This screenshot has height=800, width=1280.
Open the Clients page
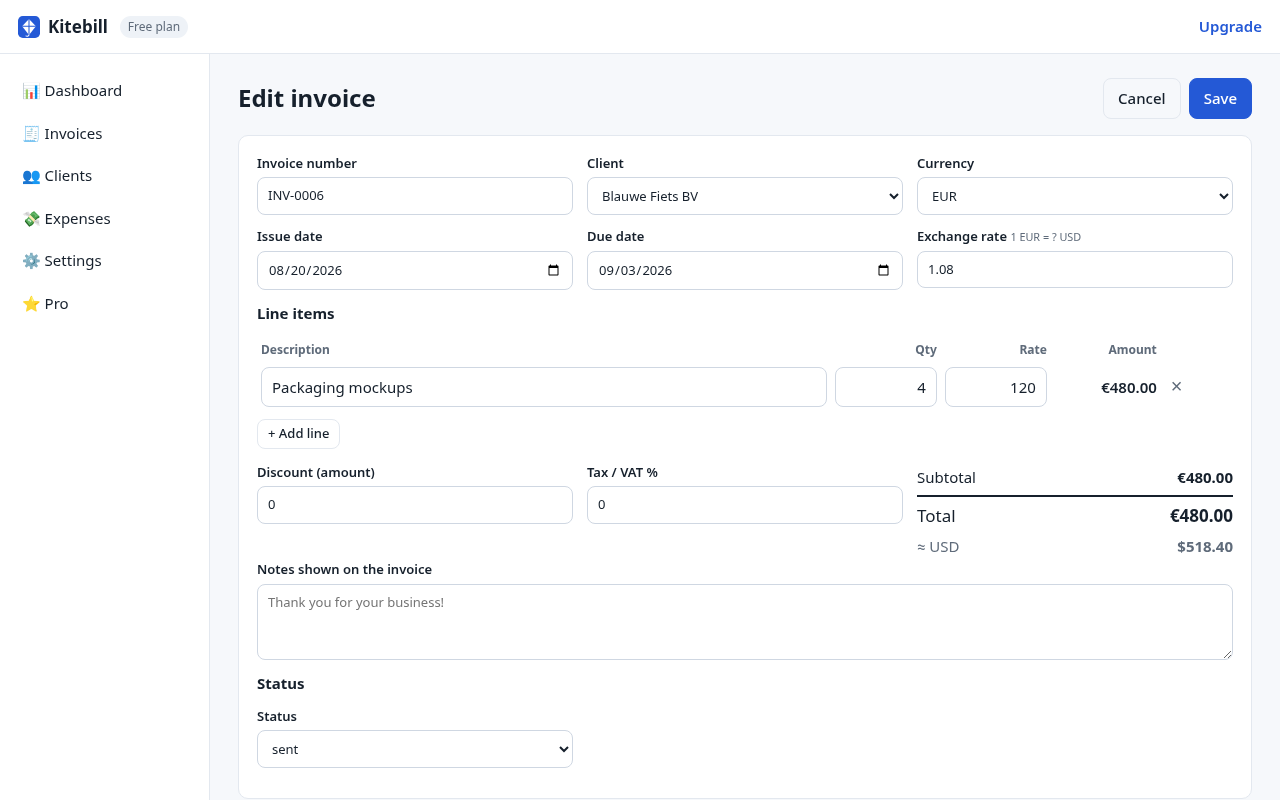click(x=105, y=176)
